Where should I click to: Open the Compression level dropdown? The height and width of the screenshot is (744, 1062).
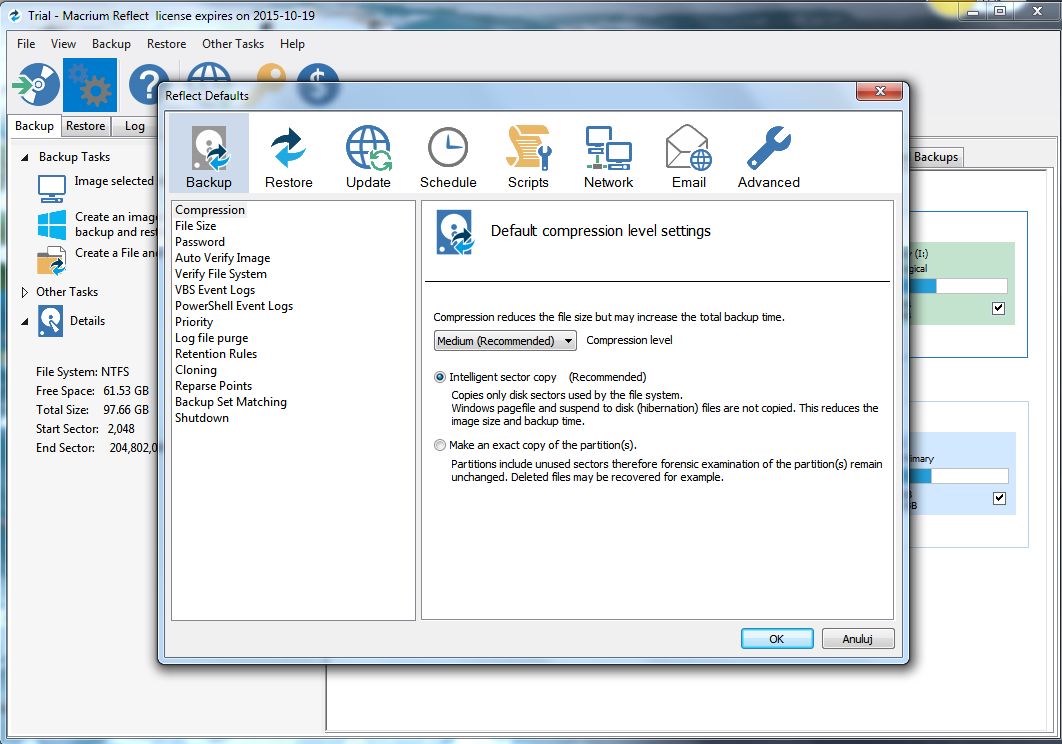(505, 341)
